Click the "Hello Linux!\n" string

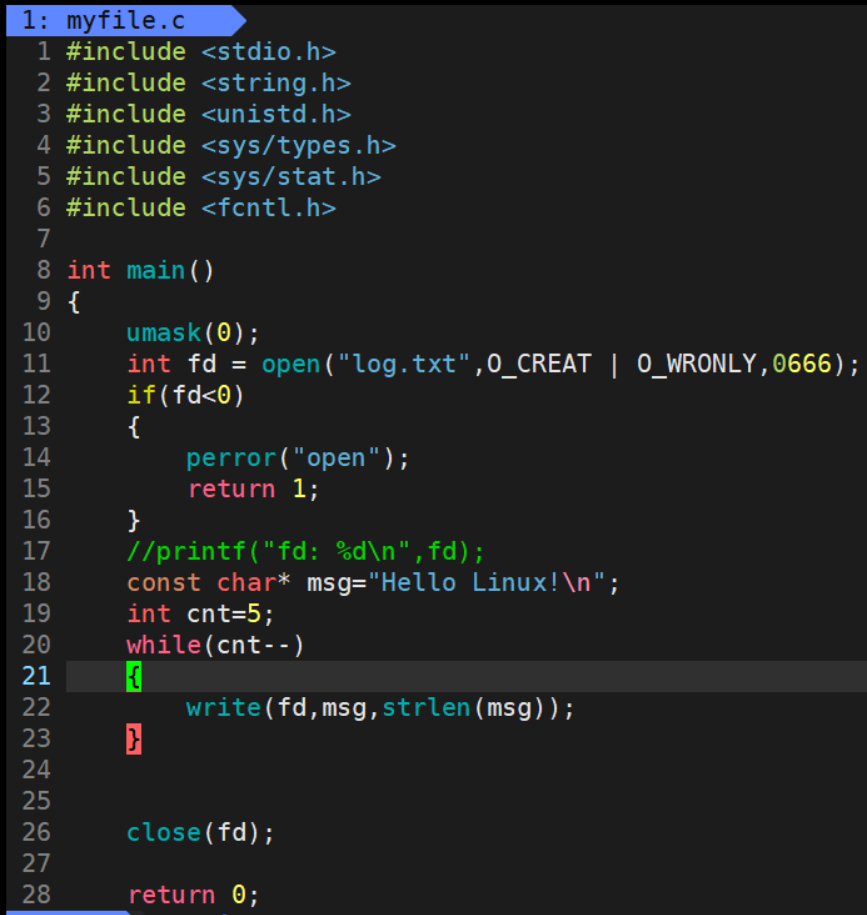click(486, 583)
